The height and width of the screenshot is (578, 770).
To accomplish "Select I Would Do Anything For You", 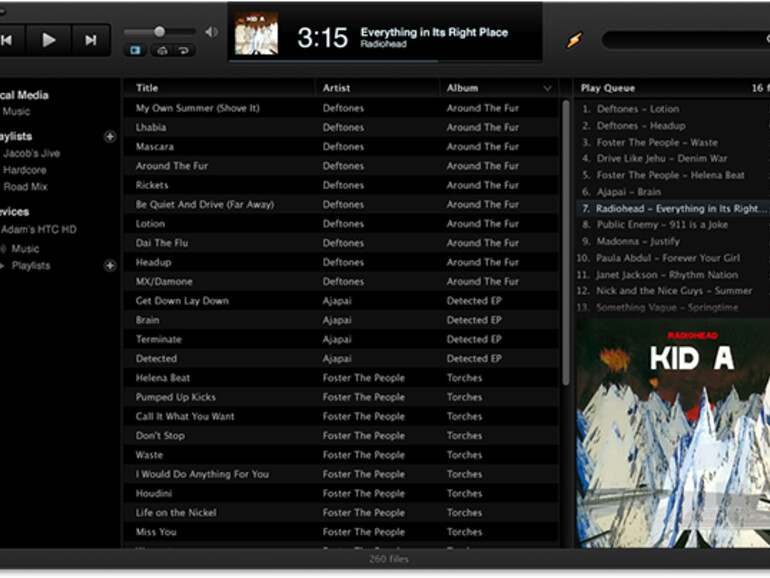I will tap(202, 474).
